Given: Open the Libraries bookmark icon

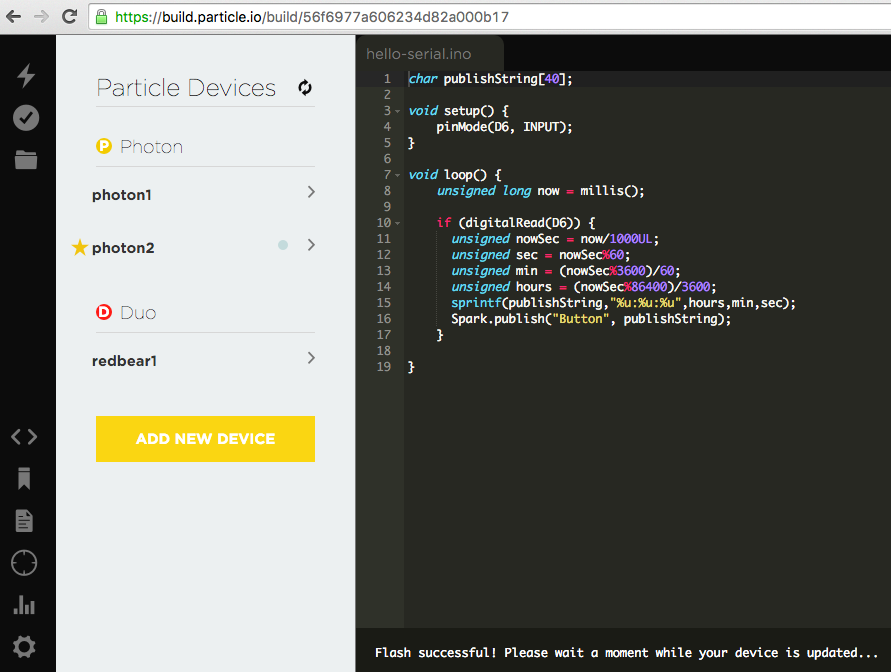Looking at the screenshot, I should [x=24, y=478].
